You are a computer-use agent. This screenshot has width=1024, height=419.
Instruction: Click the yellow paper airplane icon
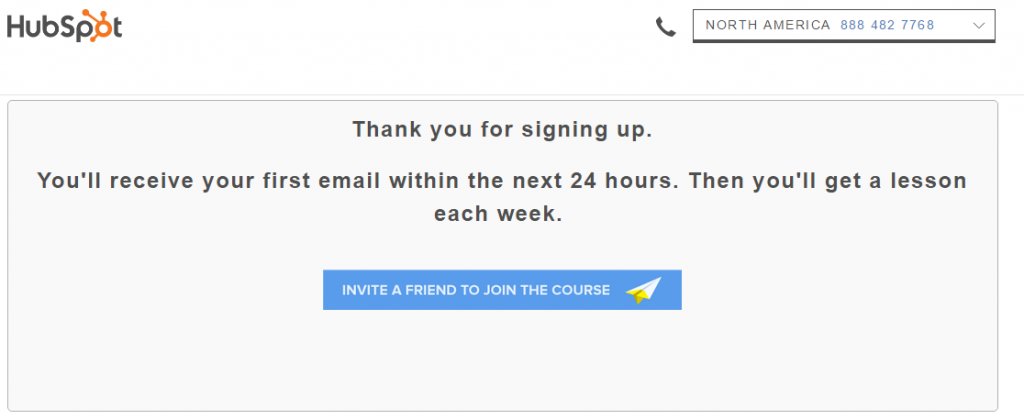pyautogui.click(x=644, y=290)
